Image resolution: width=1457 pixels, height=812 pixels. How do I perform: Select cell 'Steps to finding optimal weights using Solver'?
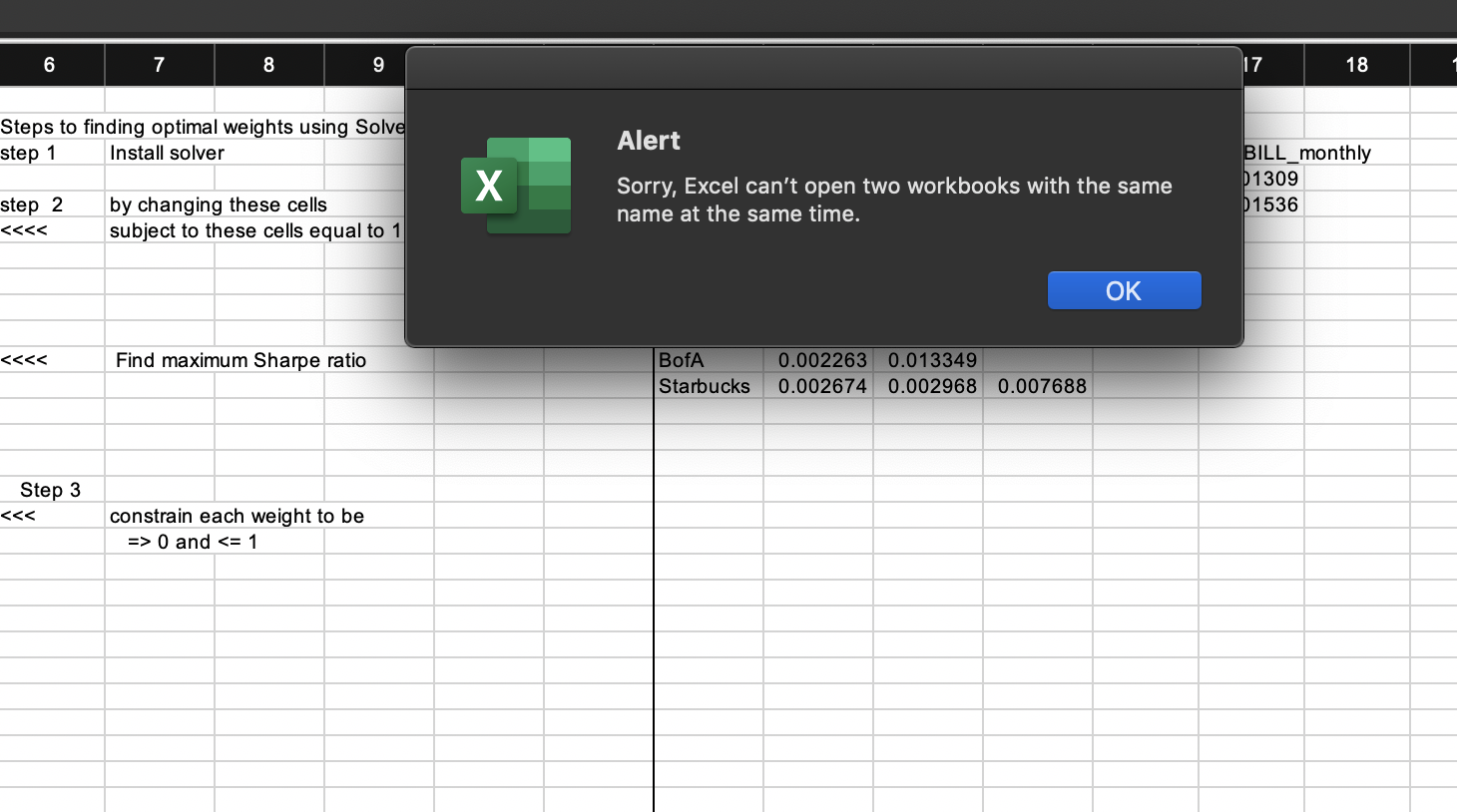(x=203, y=127)
